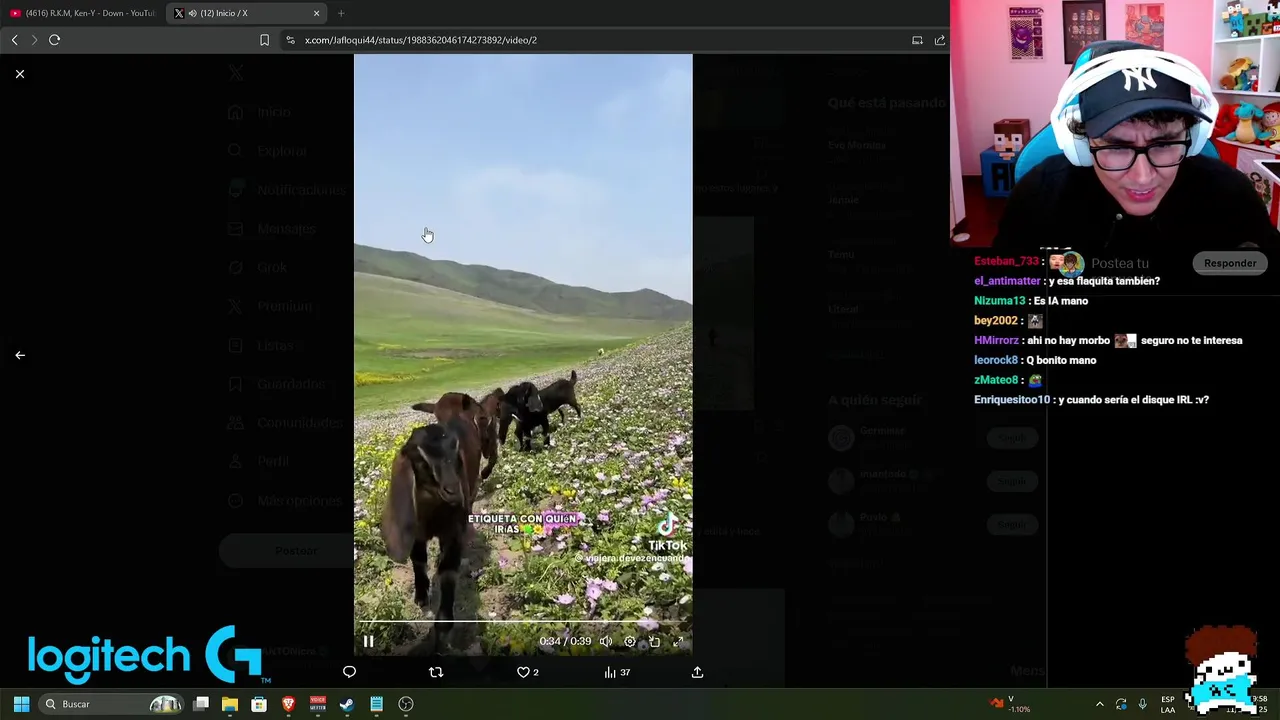
Task: Switch to the R.K.M, Ken-Y YouTube tab
Action: coord(82,13)
